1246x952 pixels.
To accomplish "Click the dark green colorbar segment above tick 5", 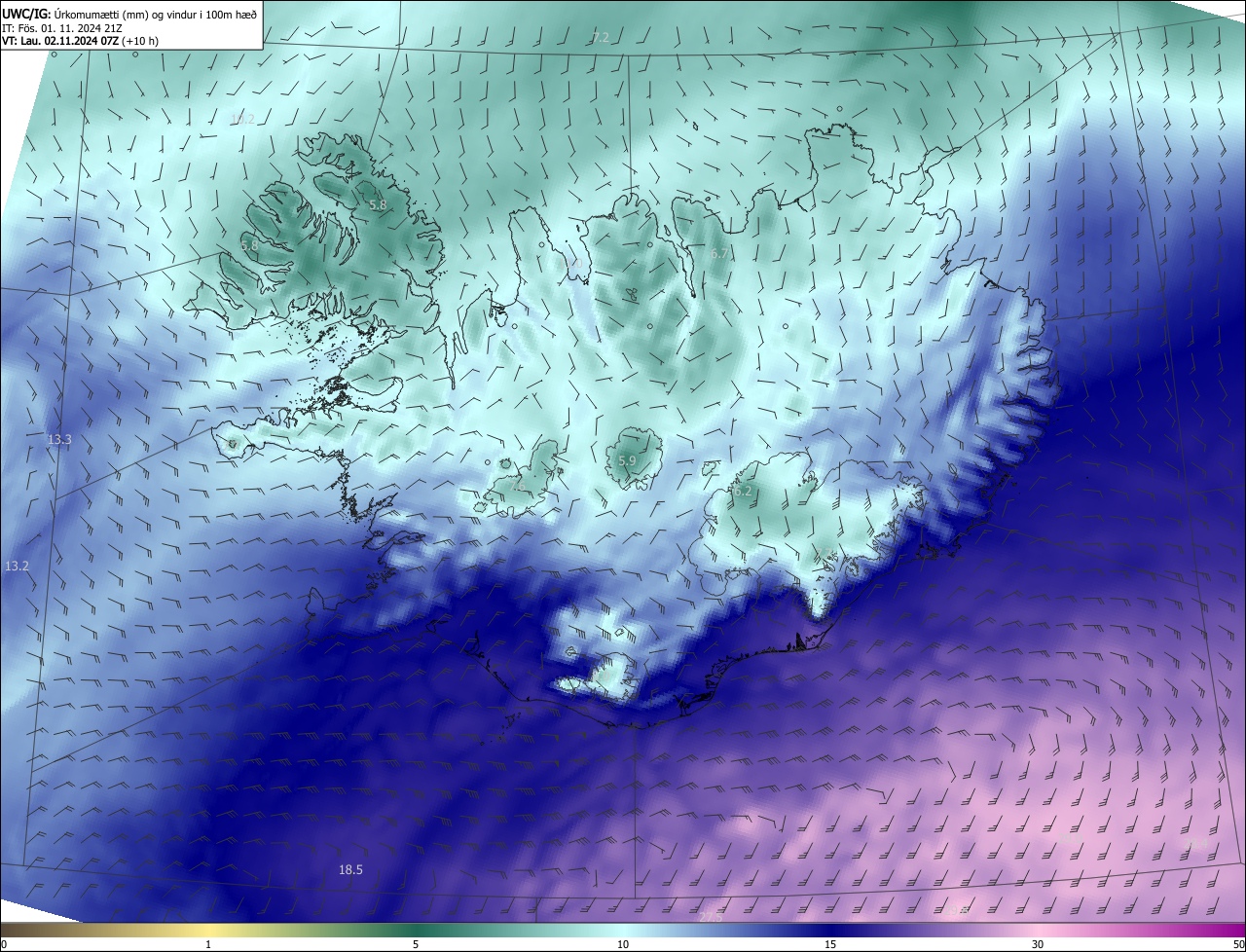I will tap(416, 930).
